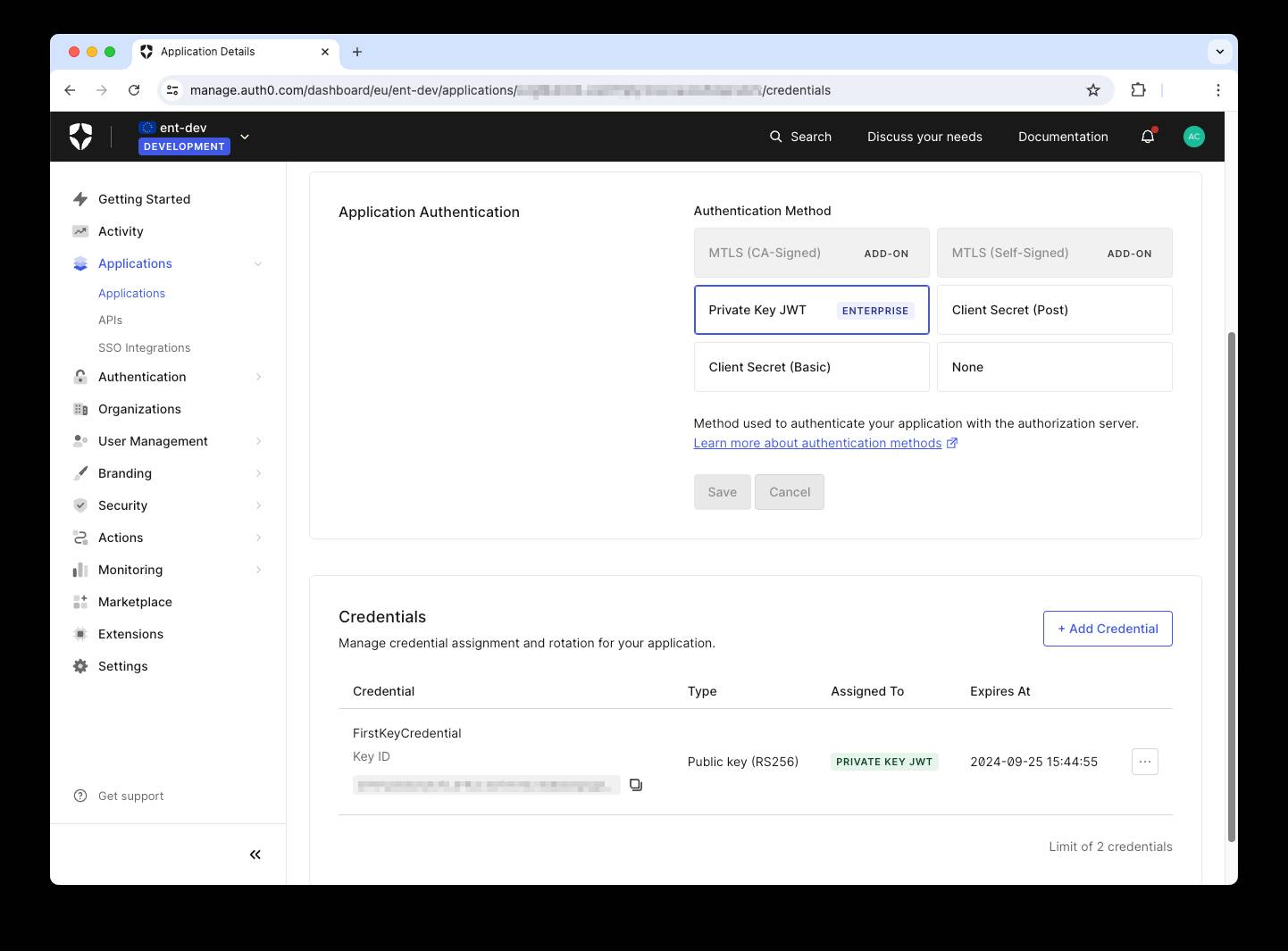Select MTLS (Self-Signed) method

1054,253
